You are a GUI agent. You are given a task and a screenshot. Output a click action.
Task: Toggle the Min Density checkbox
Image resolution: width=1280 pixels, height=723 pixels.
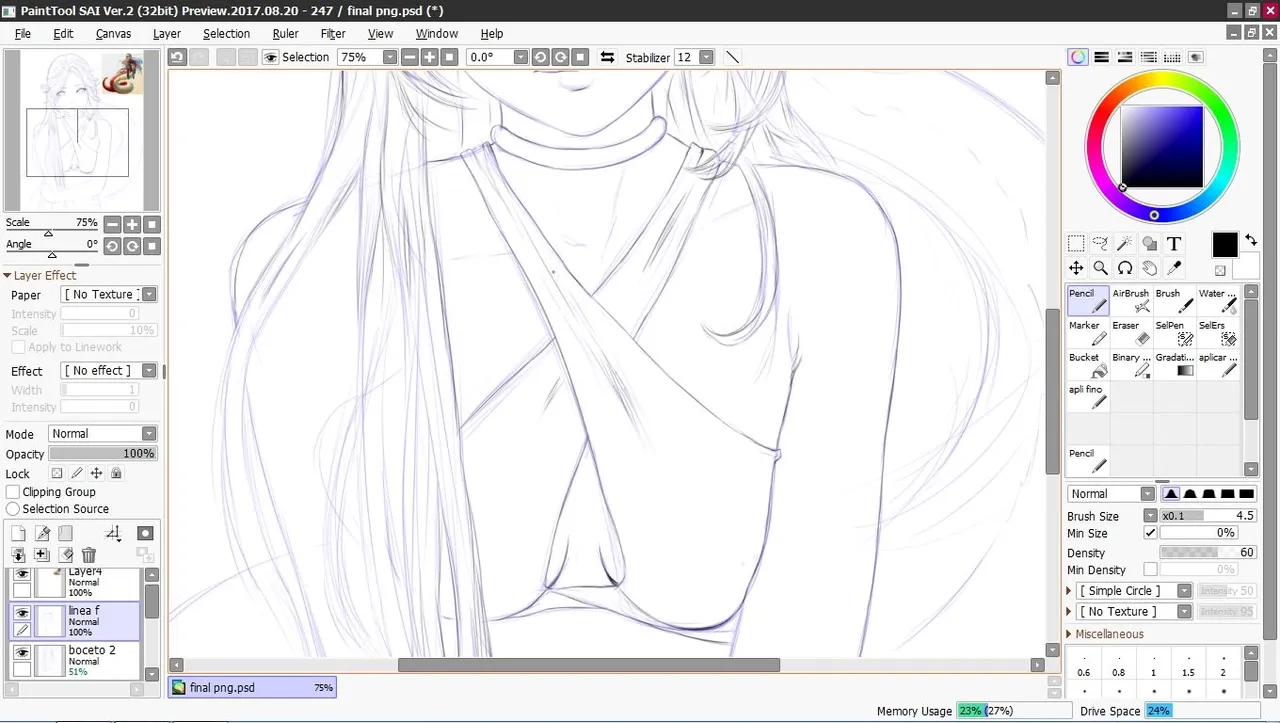point(1150,570)
